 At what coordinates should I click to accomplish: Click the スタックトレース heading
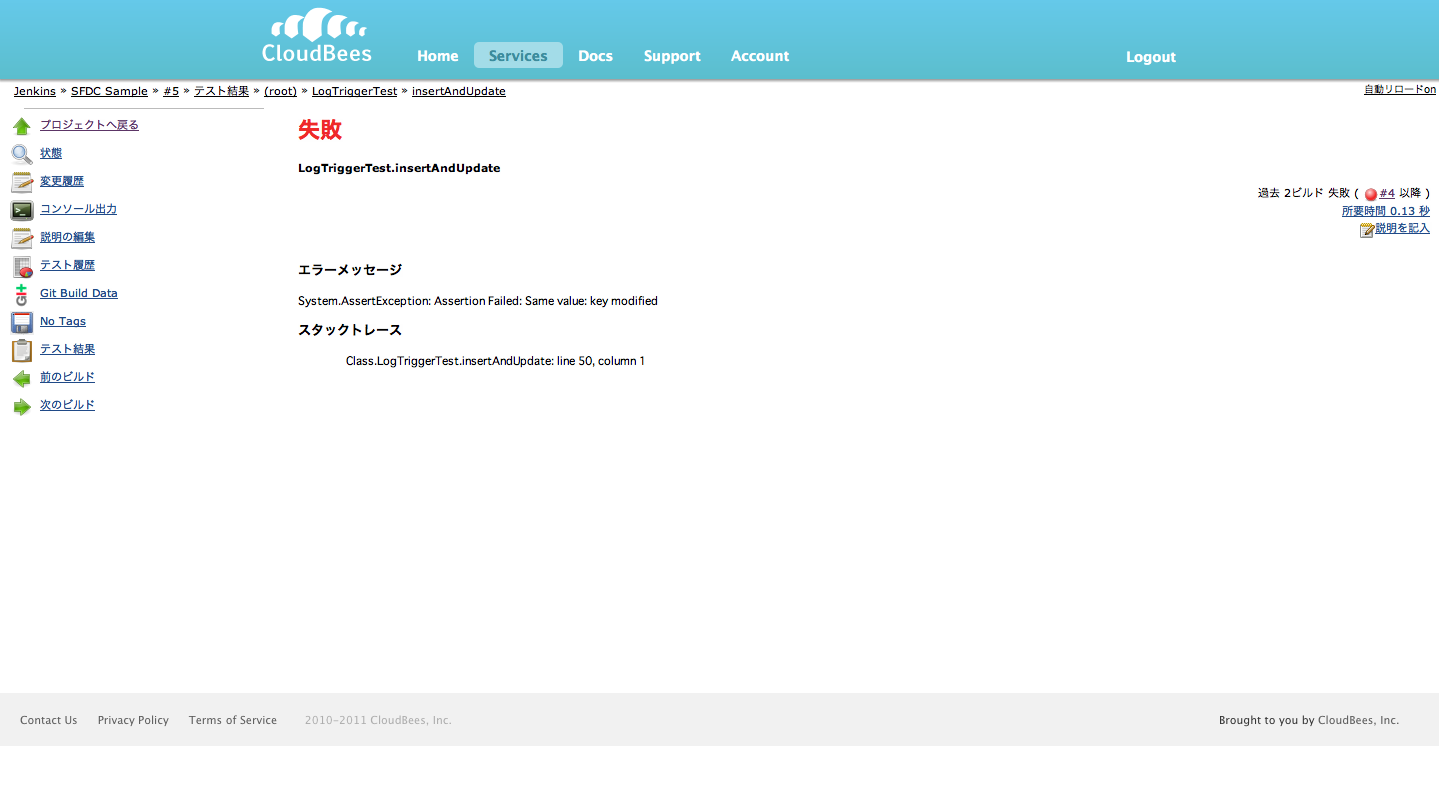tap(350, 330)
